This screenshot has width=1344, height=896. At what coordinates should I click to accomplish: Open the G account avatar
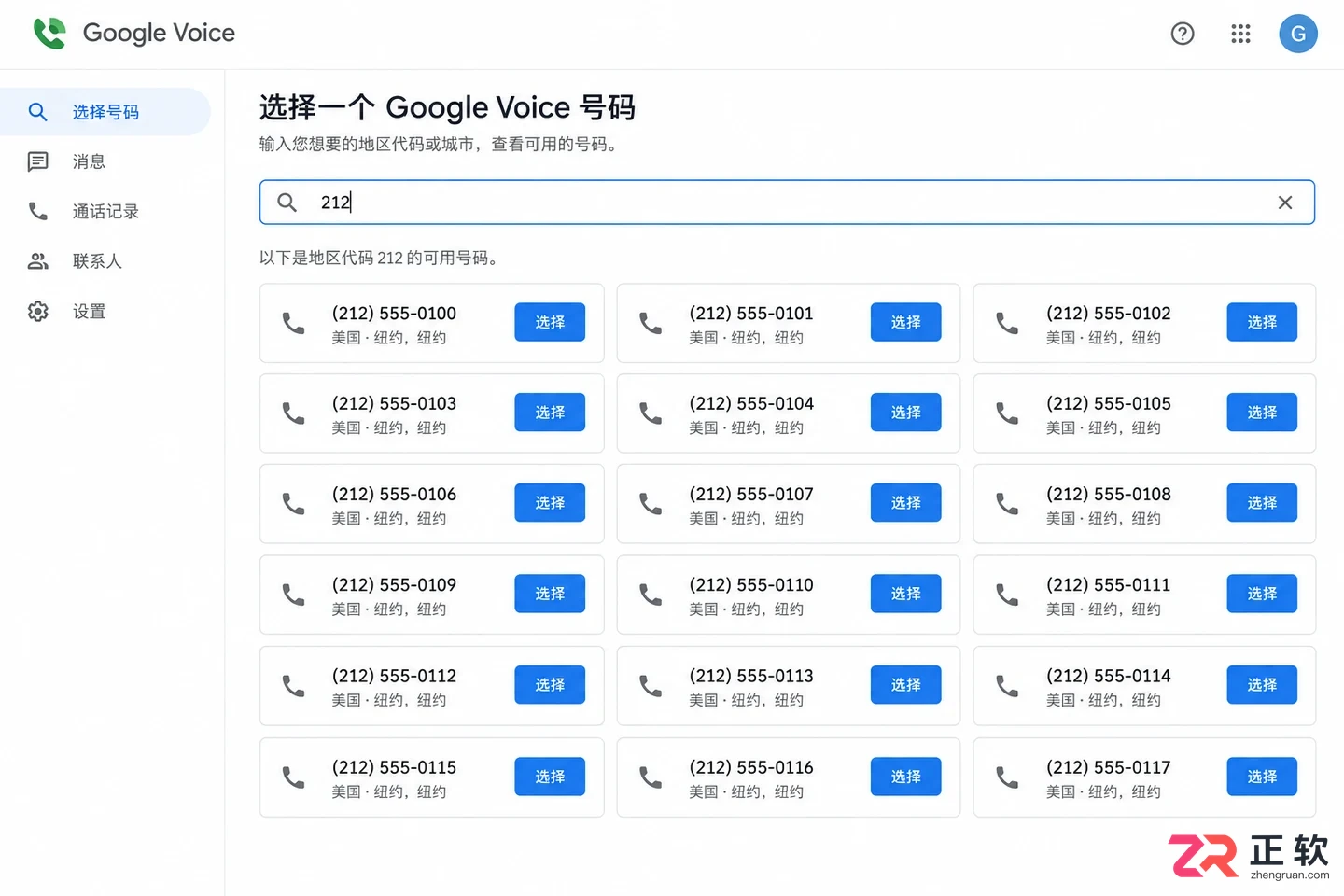(x=1298, y=34)
